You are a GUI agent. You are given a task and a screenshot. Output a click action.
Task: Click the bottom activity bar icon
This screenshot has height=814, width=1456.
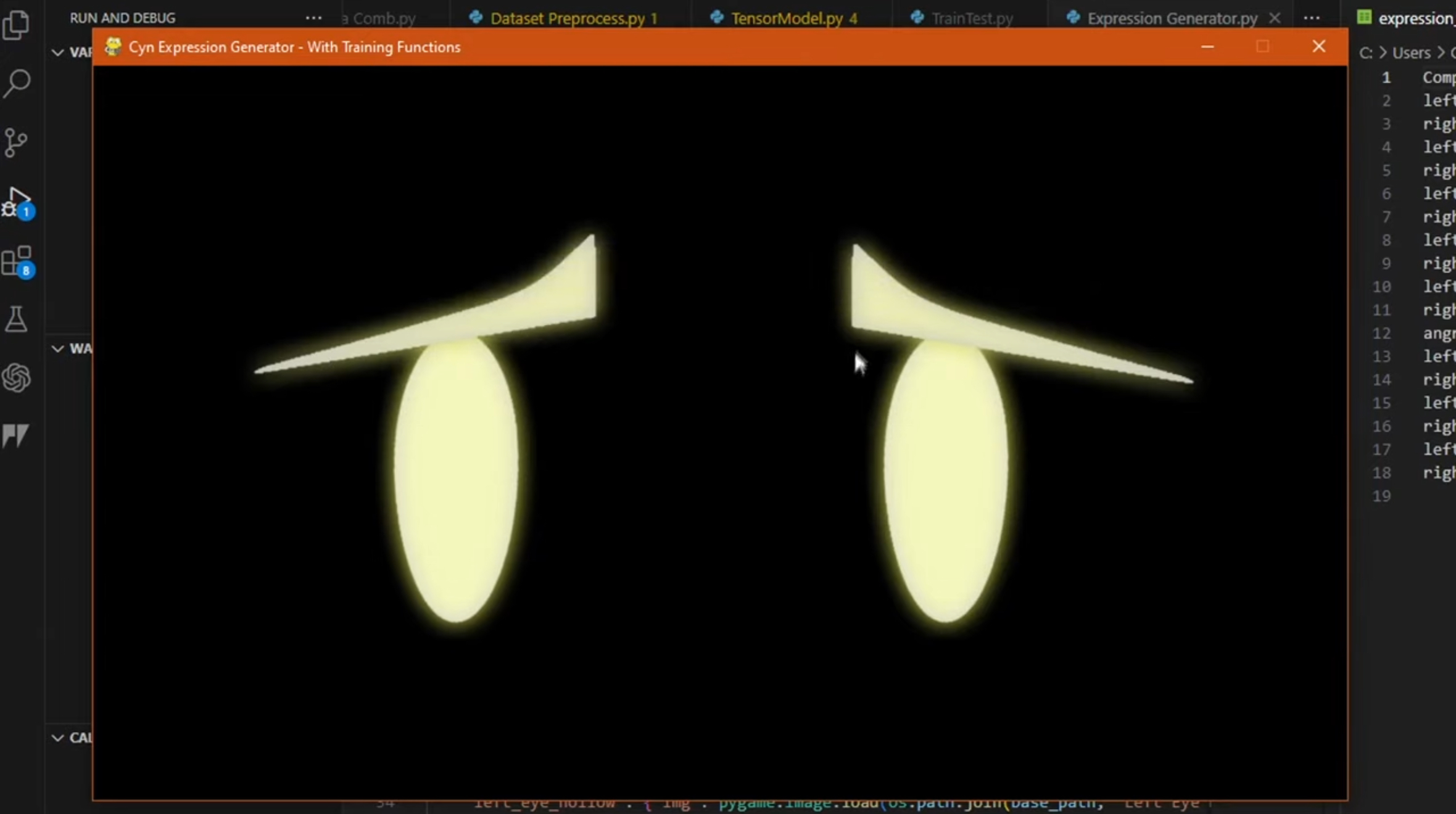tap(15, 435)
